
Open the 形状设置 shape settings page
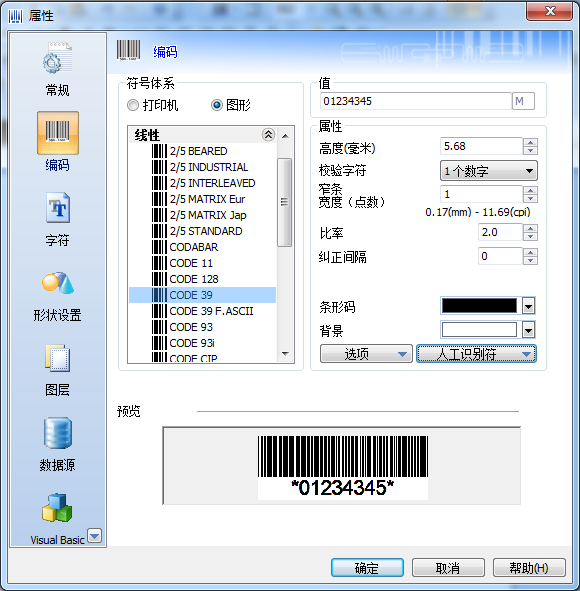pos(57,296)
